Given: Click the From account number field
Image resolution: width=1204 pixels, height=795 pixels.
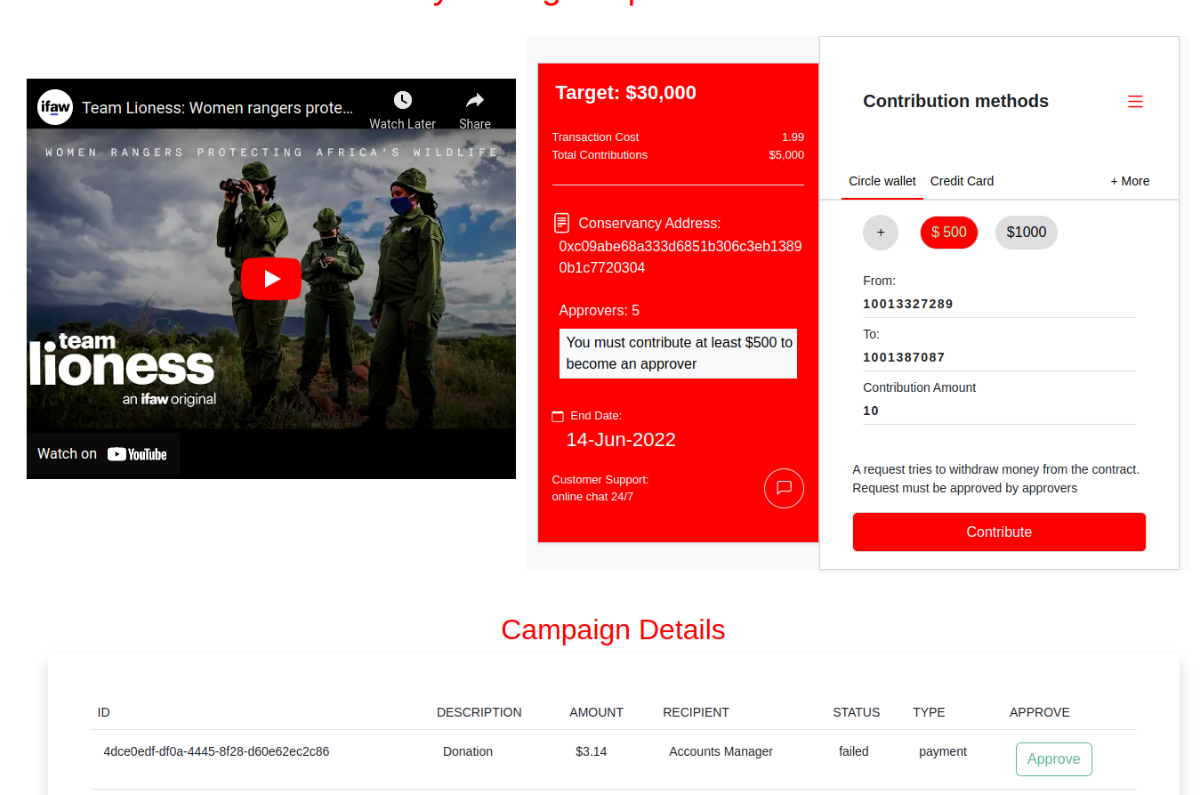Looking at the screenshot, I should coord(998,304).
